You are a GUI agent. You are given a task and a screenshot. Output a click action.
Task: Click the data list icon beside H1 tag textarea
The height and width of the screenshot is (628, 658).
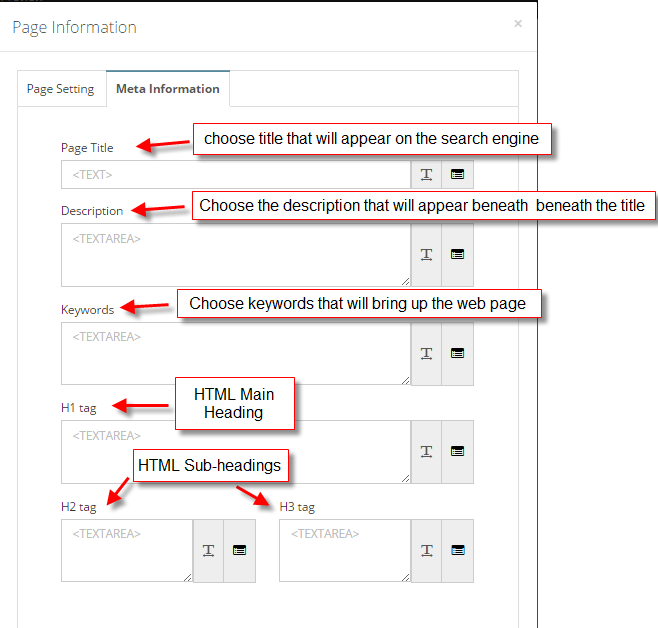pyautogui.click(x=457, y=452)
